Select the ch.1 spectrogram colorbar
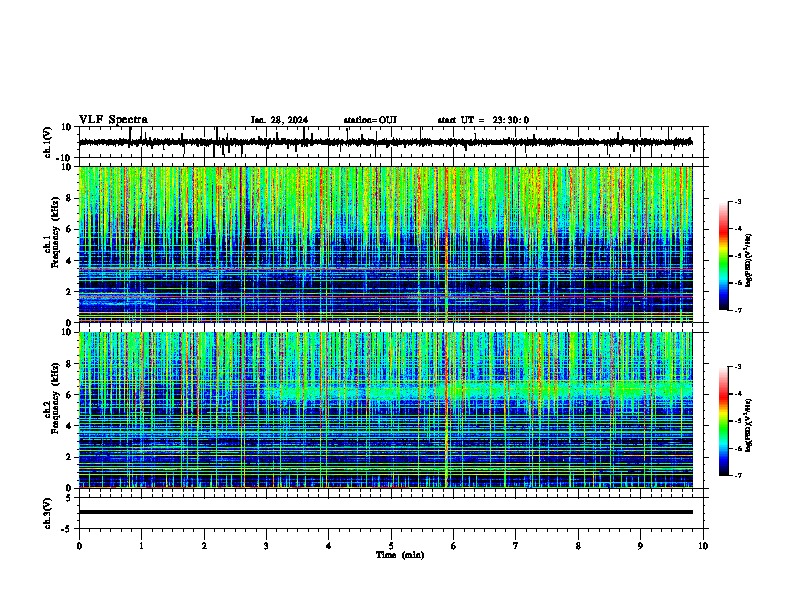 [723, 256]
